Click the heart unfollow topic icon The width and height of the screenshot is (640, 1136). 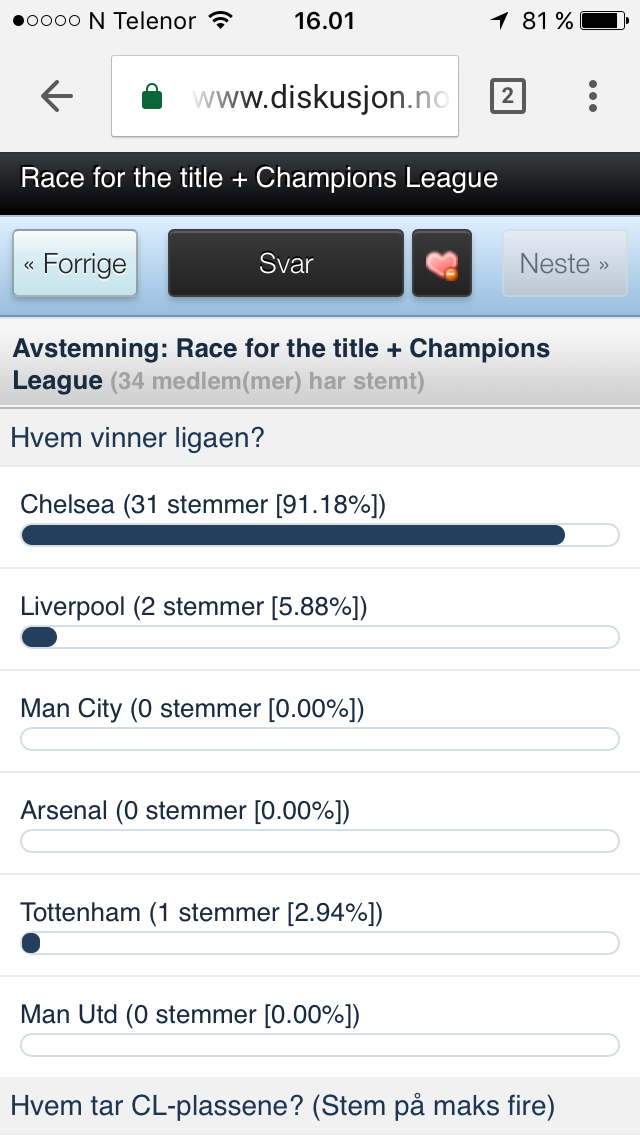click(x=442, y=264)
